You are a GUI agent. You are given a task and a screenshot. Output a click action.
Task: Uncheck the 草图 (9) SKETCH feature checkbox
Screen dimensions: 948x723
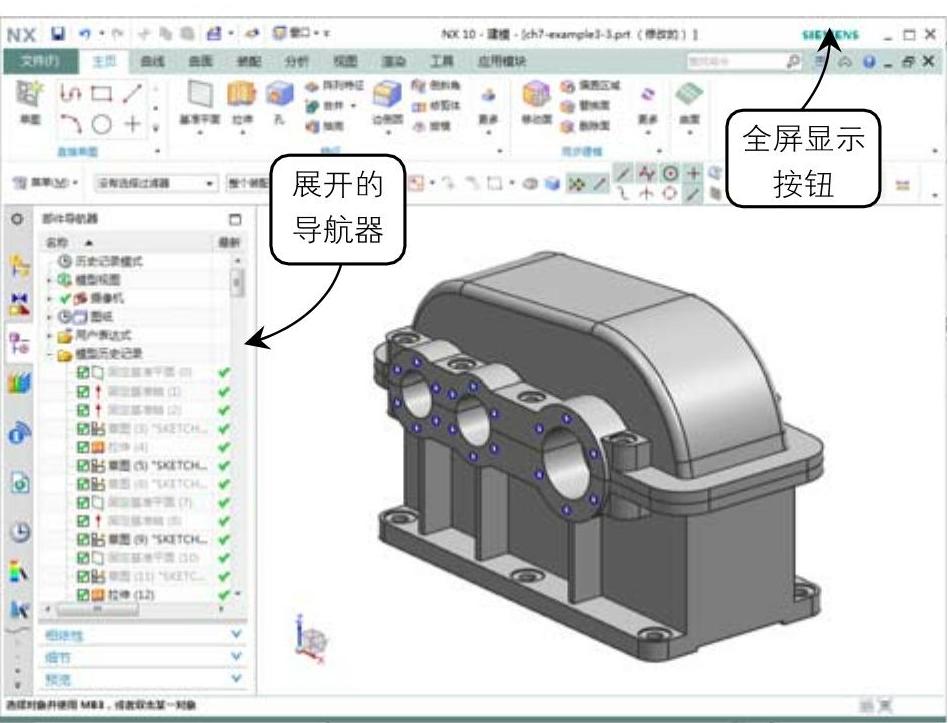[x=83, y=539]
